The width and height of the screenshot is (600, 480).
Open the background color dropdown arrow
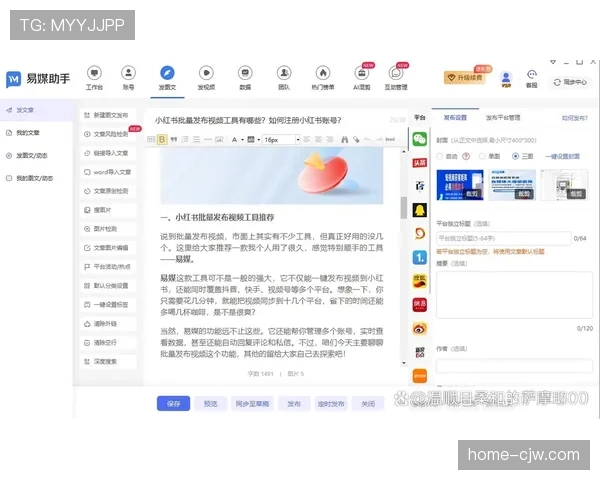pos(259,140)
